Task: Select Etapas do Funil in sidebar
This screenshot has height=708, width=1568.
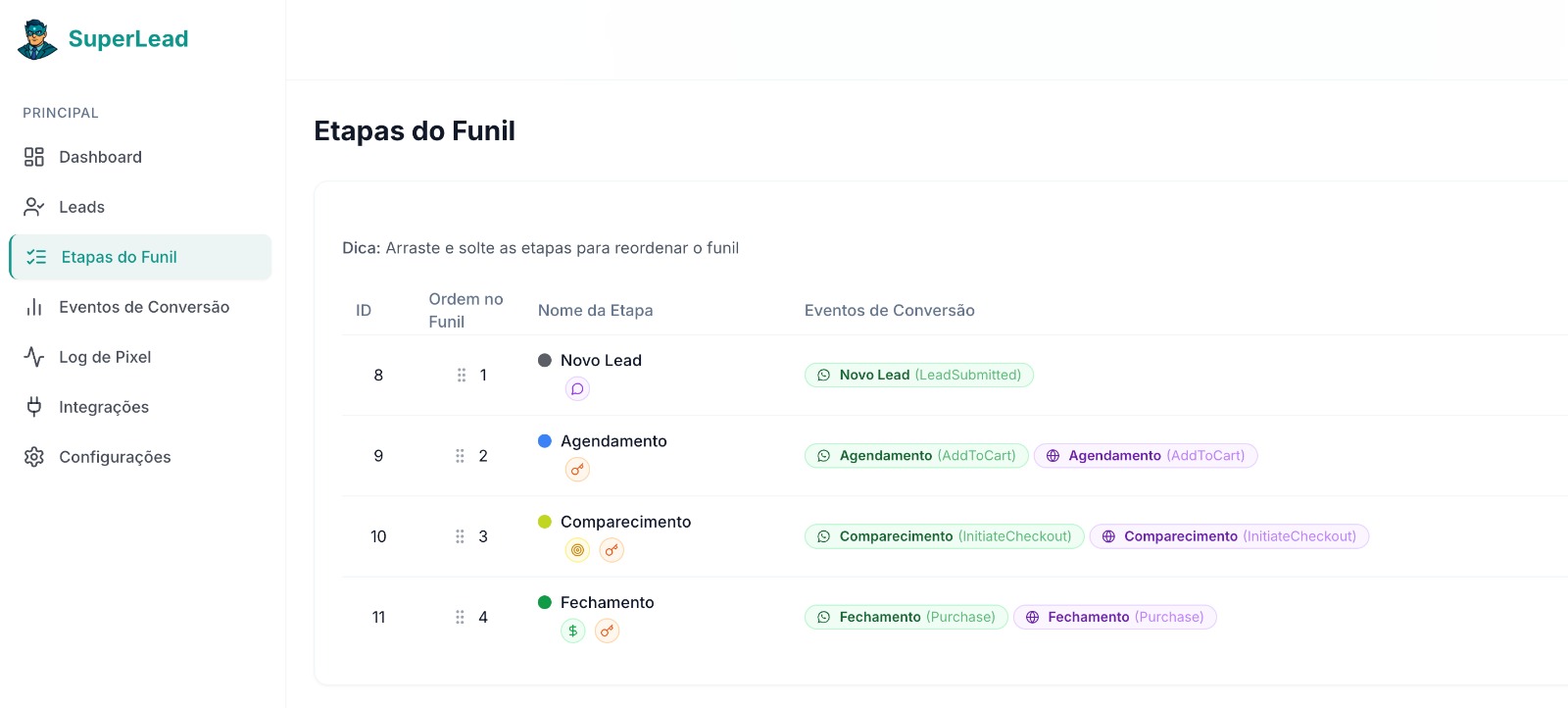Action: pyautogui.click(x=140, y=257)
